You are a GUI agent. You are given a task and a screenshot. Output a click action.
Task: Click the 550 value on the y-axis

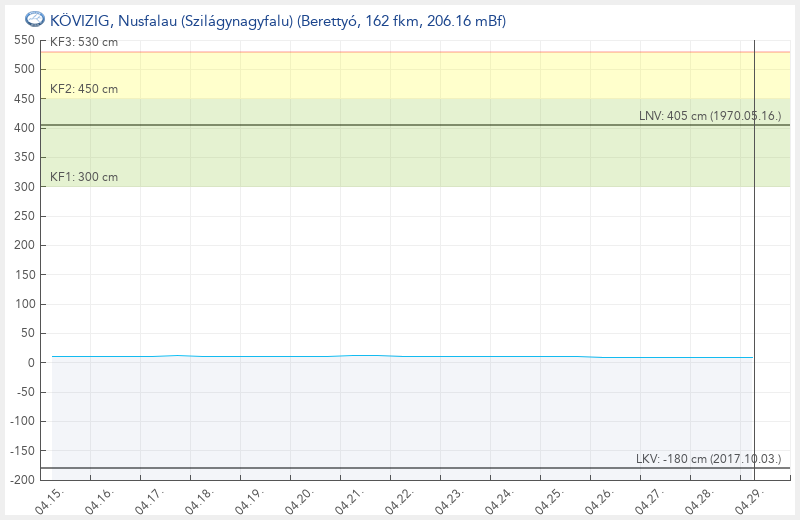25,40
